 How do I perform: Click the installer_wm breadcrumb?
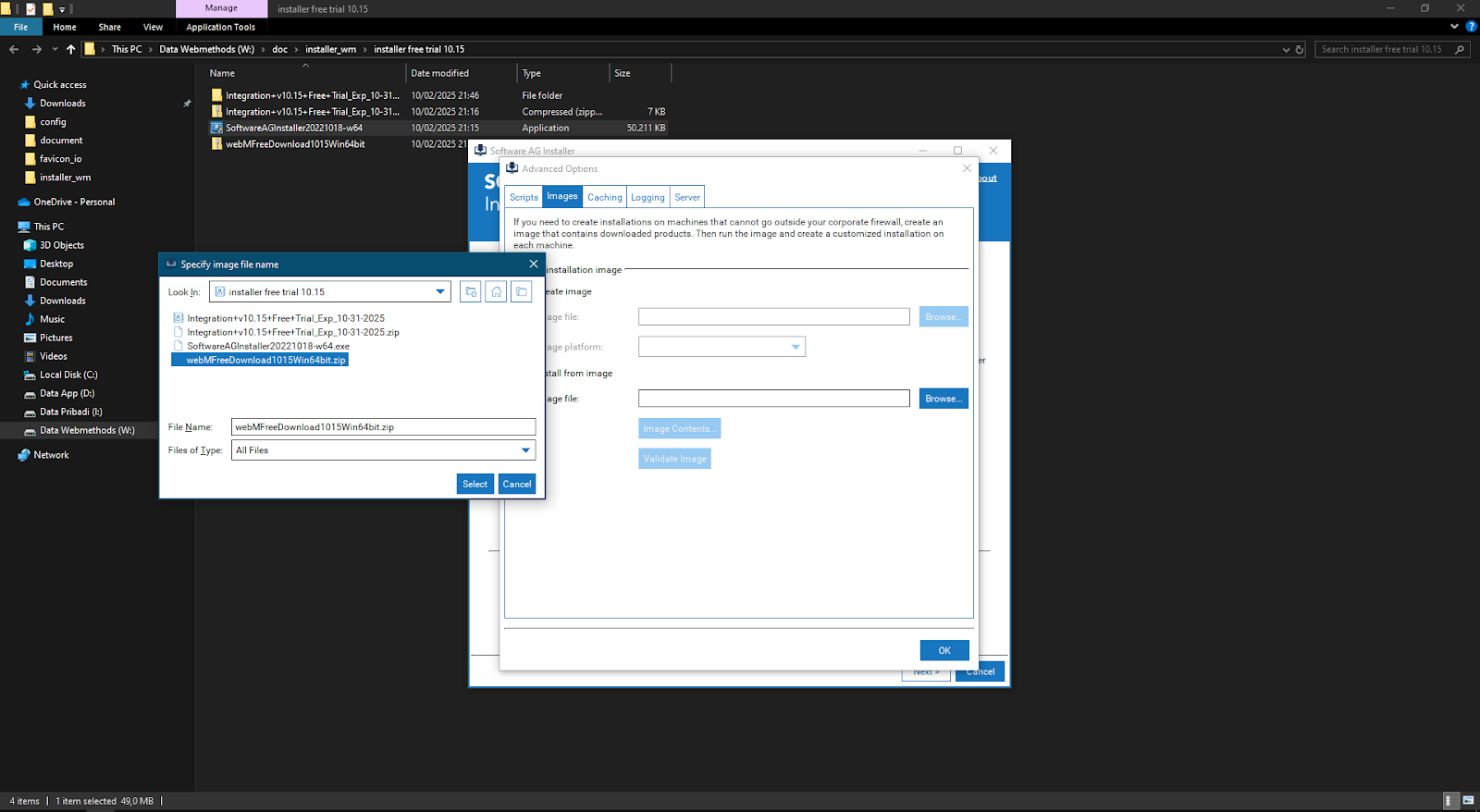tap(330, 49)
